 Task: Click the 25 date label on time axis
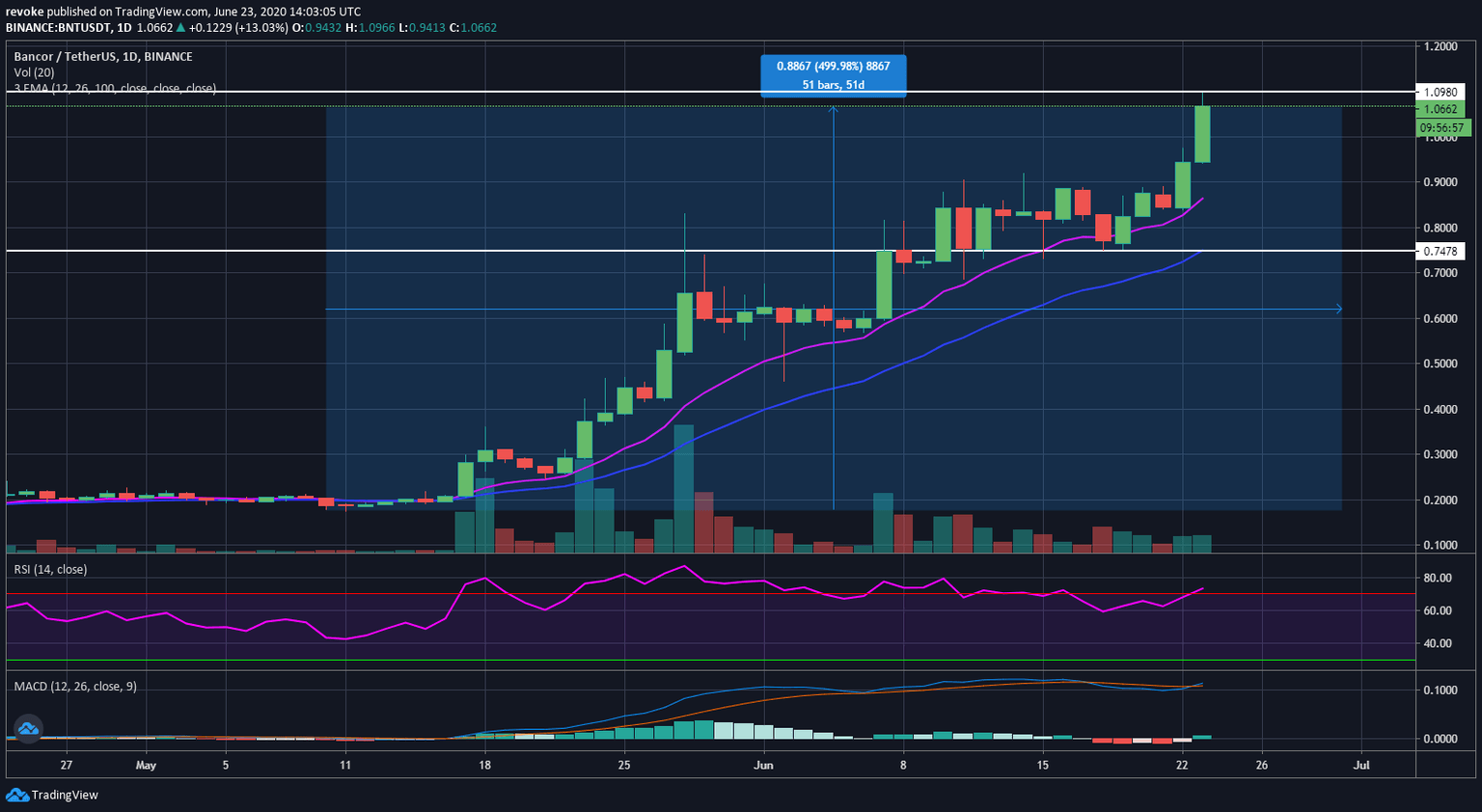pyautogui.click(x=624, y=766)
